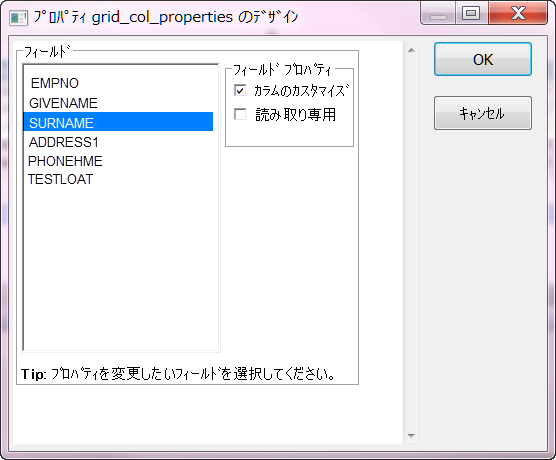The width and height of the screenshot is (556, 460).
Task: Confirm with the OK button
Action: 483,59
